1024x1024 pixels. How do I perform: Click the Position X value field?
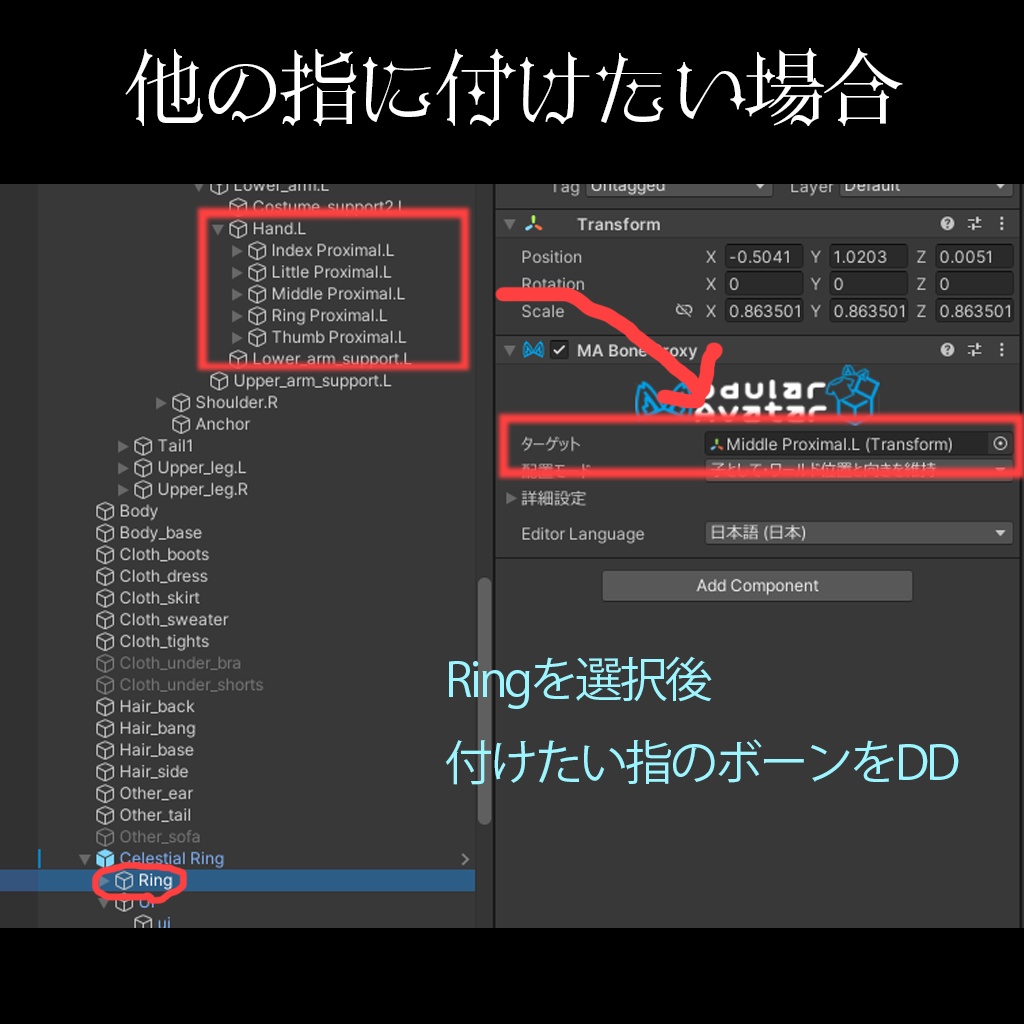click(x=763, y=257)
